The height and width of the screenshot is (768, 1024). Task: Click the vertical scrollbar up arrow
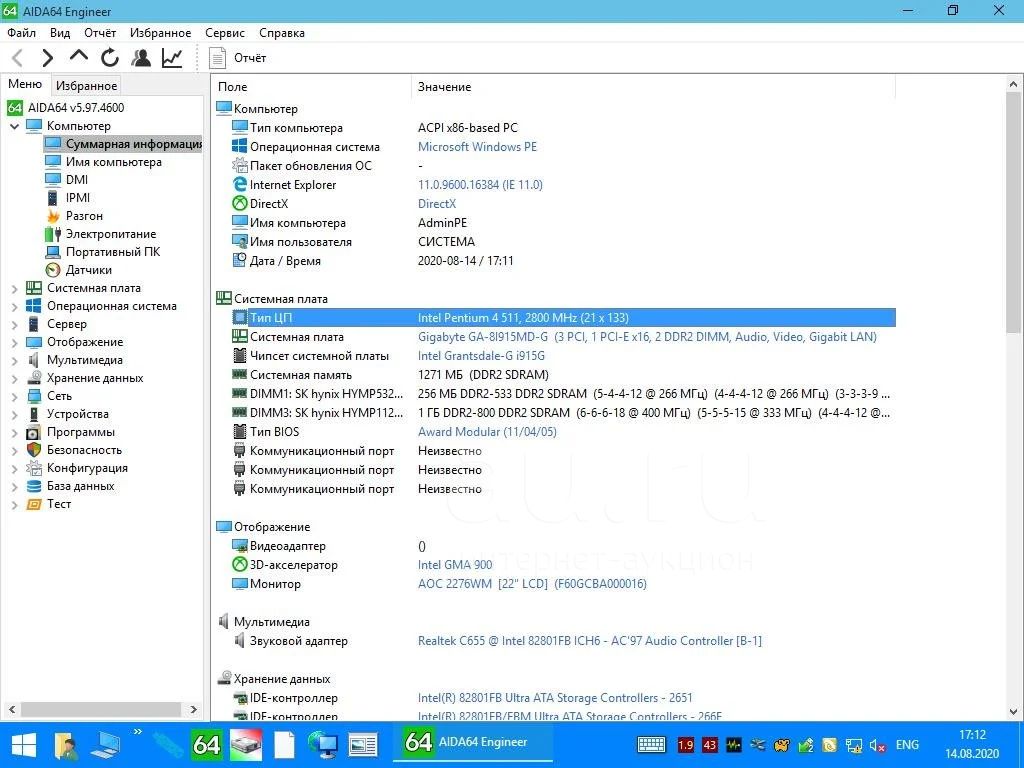pyautogui.click(x=1014, y=85)
